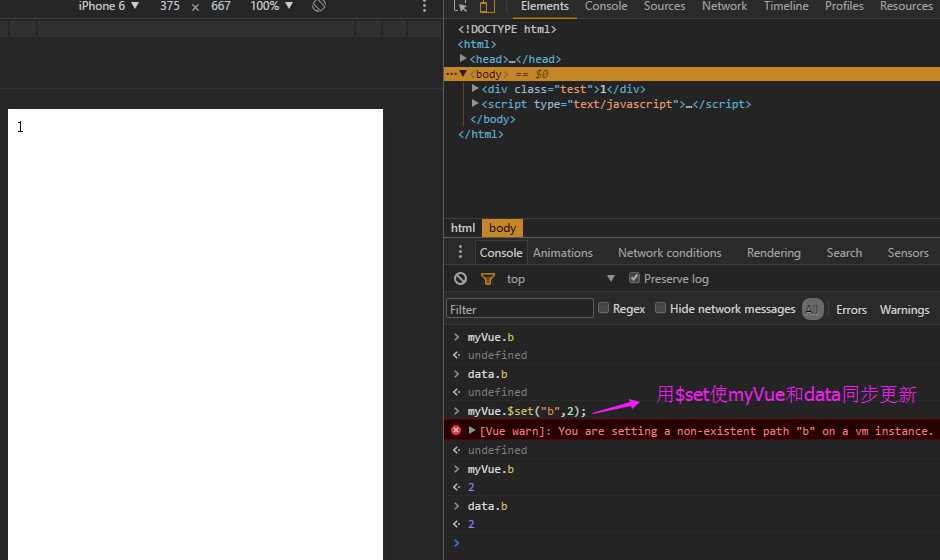The height and width of the screenshot is (560, 940).
Task: Expand the div class test node
Action: point(475,89)
